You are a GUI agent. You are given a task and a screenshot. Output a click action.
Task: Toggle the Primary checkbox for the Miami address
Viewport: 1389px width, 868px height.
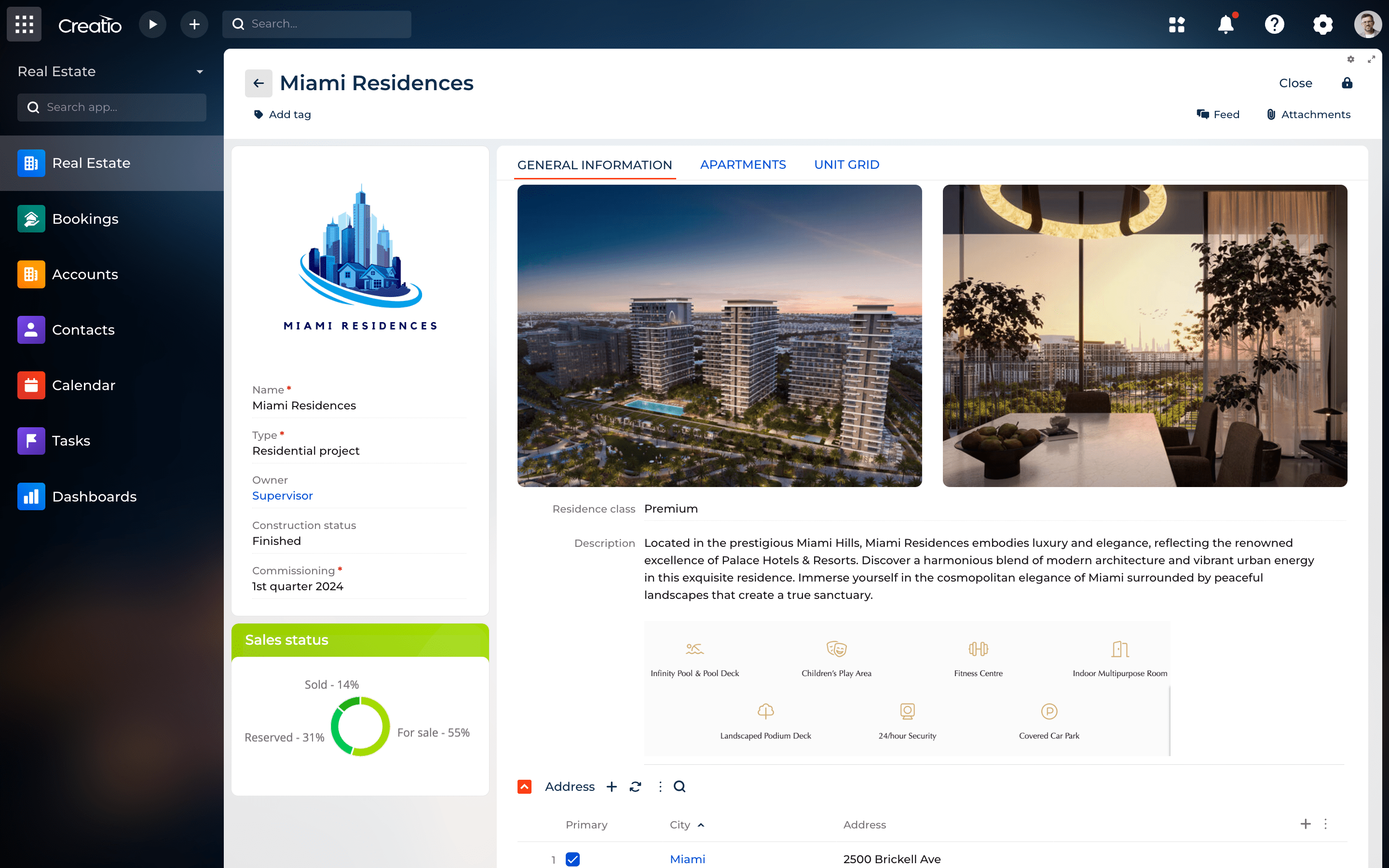click(573, 859)
